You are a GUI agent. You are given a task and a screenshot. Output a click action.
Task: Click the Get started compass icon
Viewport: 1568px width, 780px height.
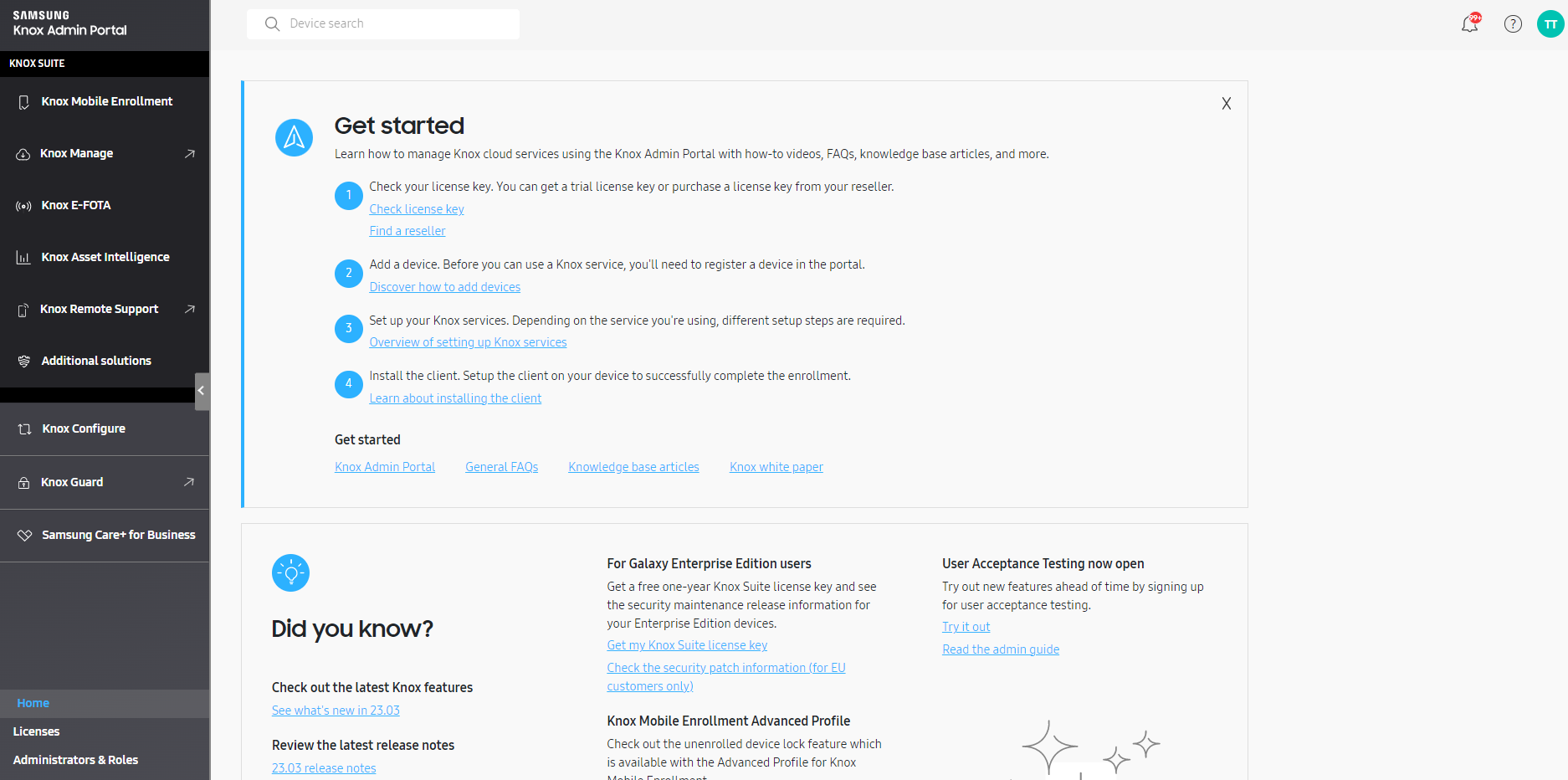[x=294, y=137]
